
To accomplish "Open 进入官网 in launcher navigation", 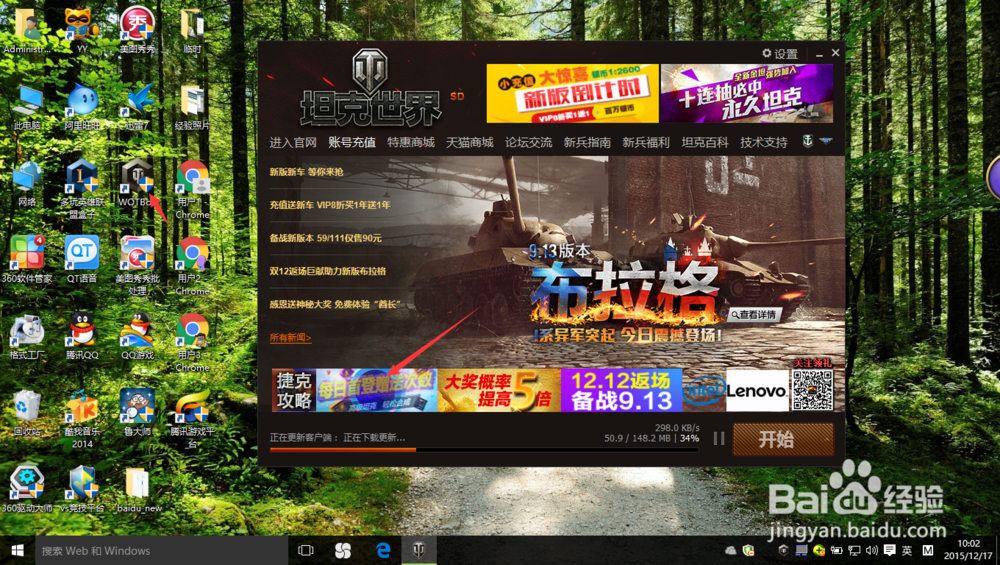I will point(293,142).
